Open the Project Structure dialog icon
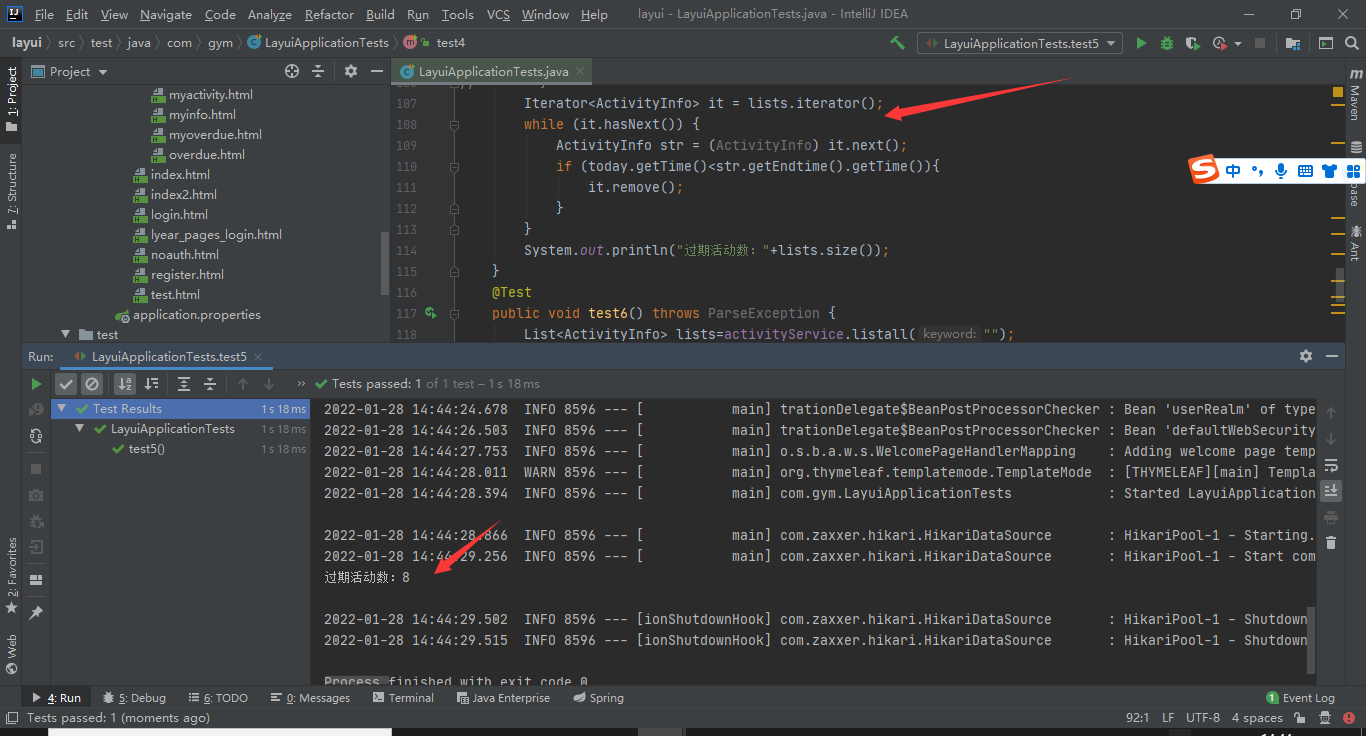This screenshot has width=1366, height=736. 1293,43
